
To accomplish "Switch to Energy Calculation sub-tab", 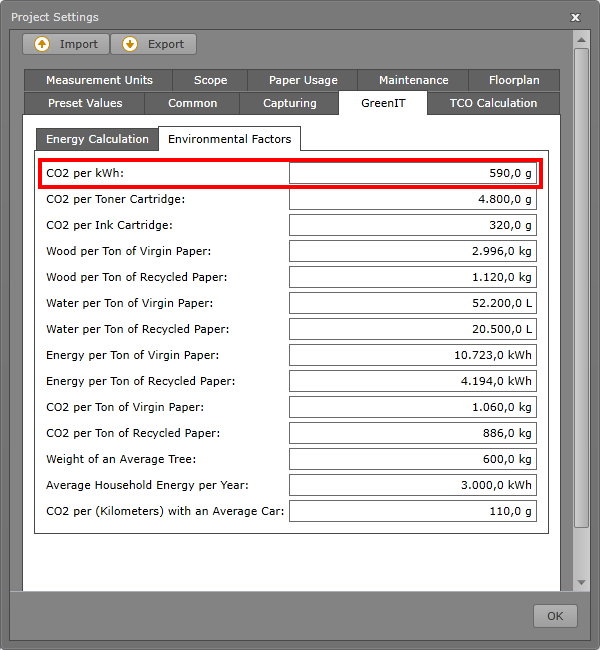I will point(97,139).
